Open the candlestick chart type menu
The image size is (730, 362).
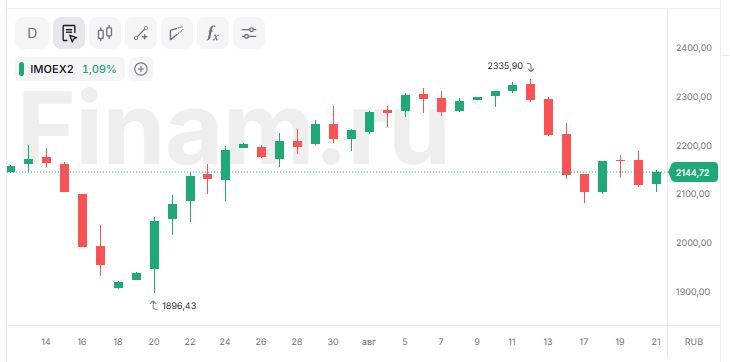coord(105,33)
